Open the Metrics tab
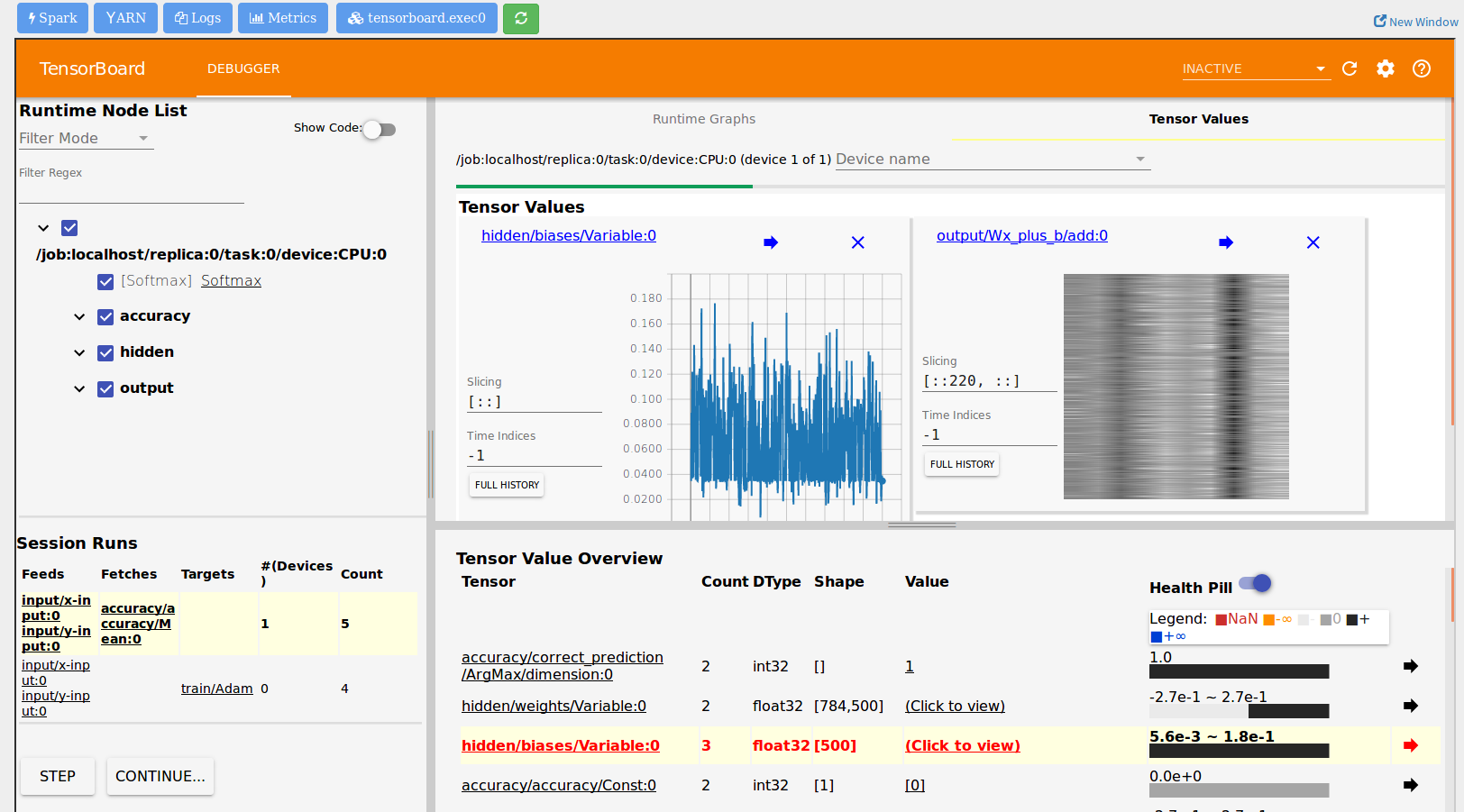This screenshot has width=1464, height=812. pos(283,18)
